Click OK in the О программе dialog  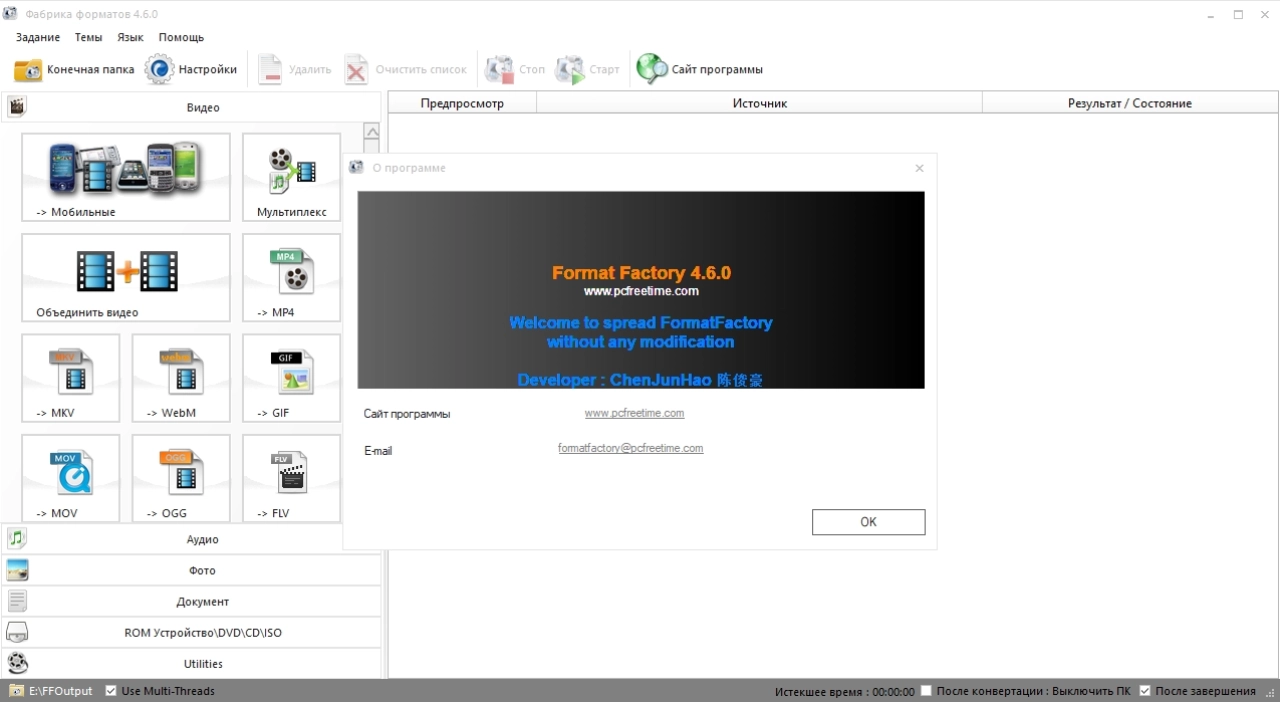(868, 522)
